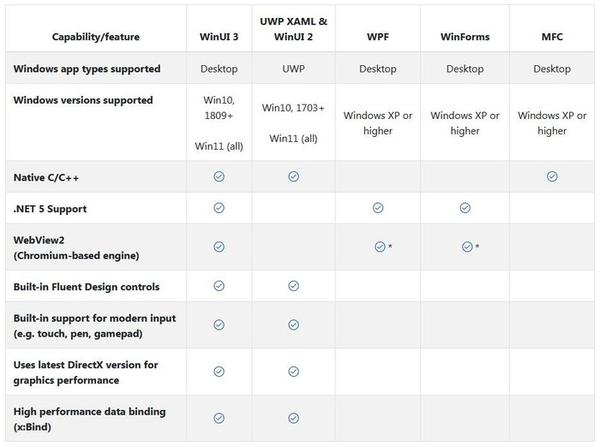The width and height of the screenshot is (600, 447).
Task: Click the .NET 5 Support checkmark under WinForms
Action: [x=465, y=208]
